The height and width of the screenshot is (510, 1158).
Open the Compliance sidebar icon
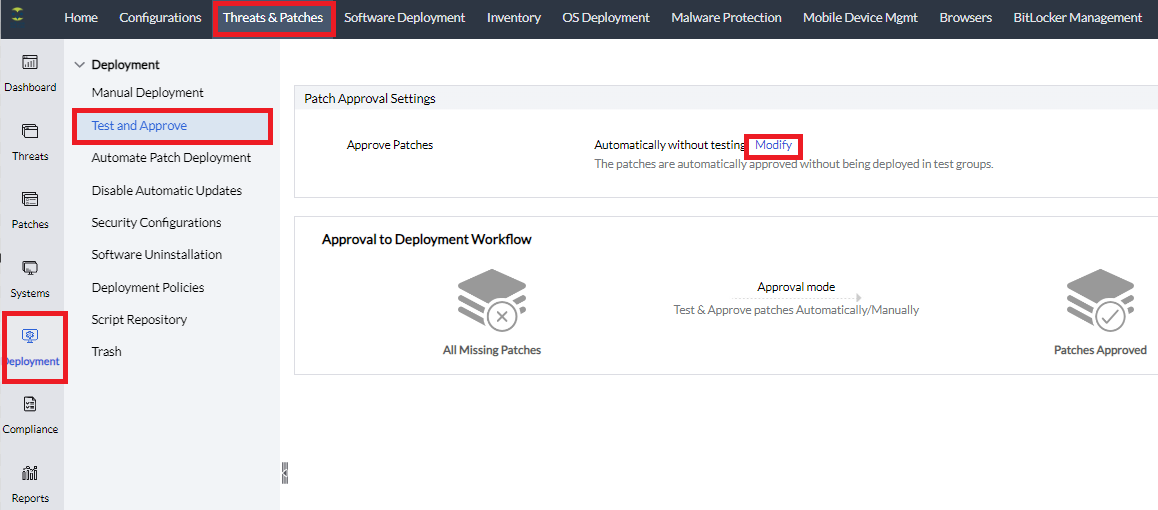coord(30,405)
